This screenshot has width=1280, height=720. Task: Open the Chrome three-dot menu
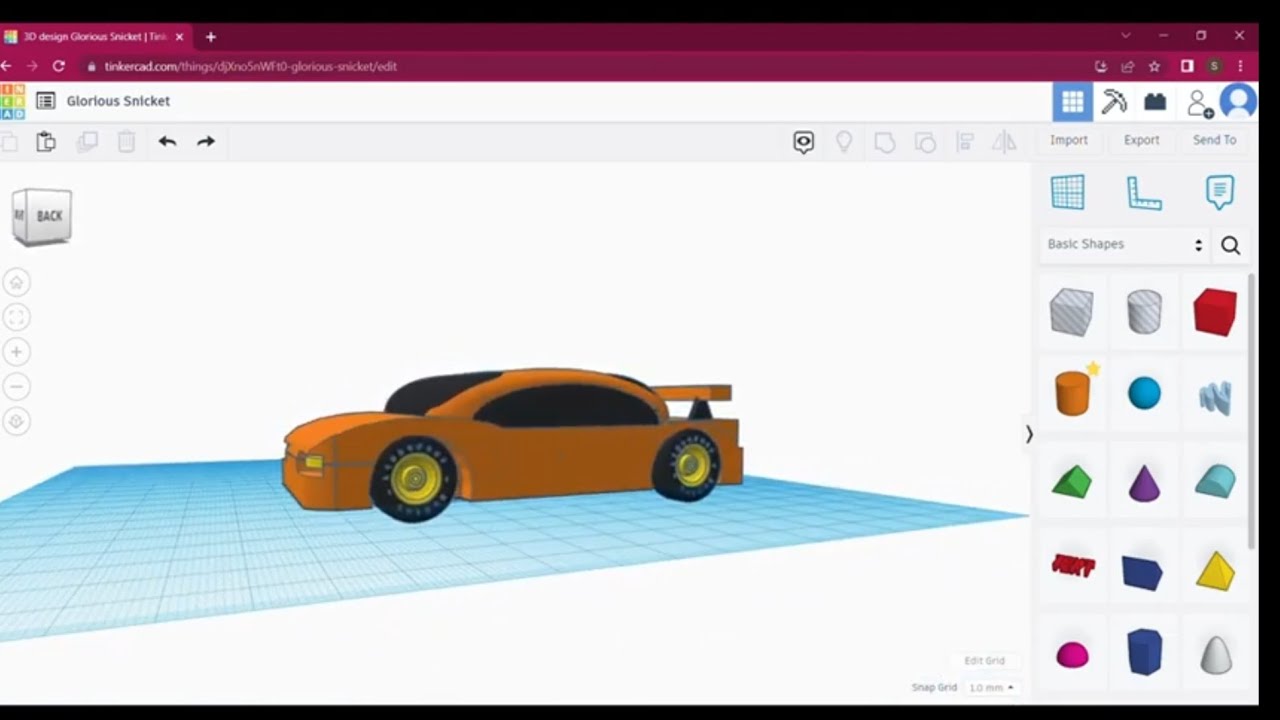coord(1240,66)
